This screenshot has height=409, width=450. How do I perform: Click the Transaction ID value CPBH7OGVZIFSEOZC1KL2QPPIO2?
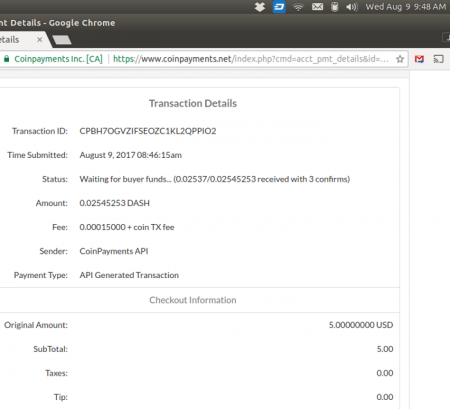click(x=148, y=131)
